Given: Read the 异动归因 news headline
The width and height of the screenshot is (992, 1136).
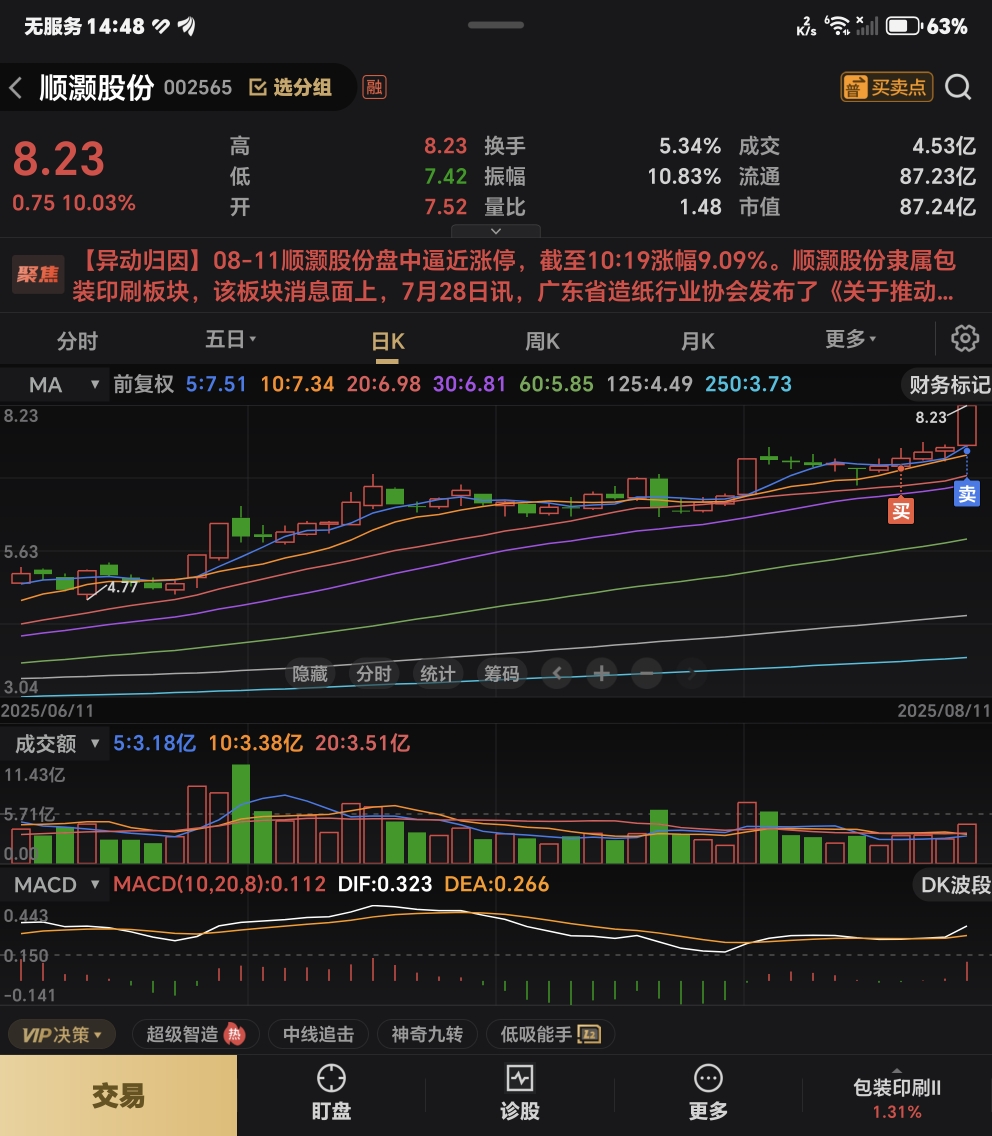Looking at the screenshot, I should click(514, 276).
